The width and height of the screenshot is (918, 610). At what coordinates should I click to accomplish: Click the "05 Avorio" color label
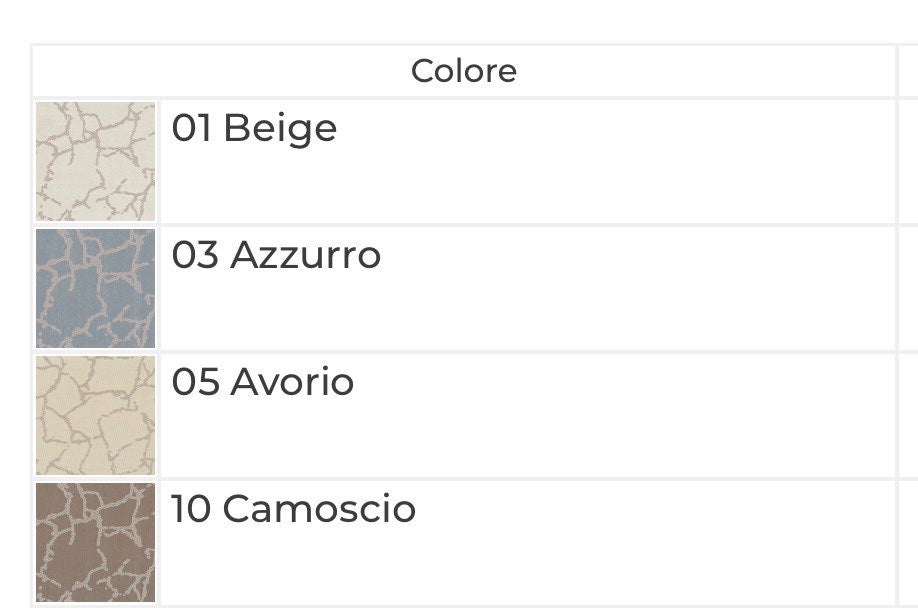pyautogui.click(x=263, y=382)
